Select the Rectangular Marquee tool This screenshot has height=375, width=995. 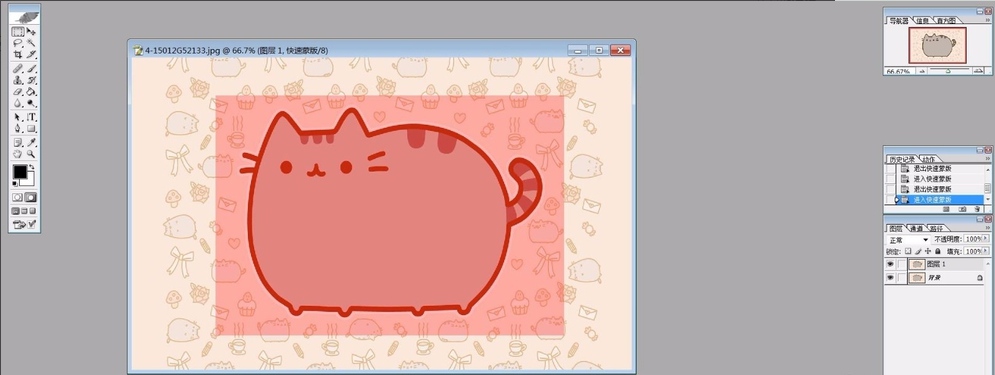tap(18, 32)
